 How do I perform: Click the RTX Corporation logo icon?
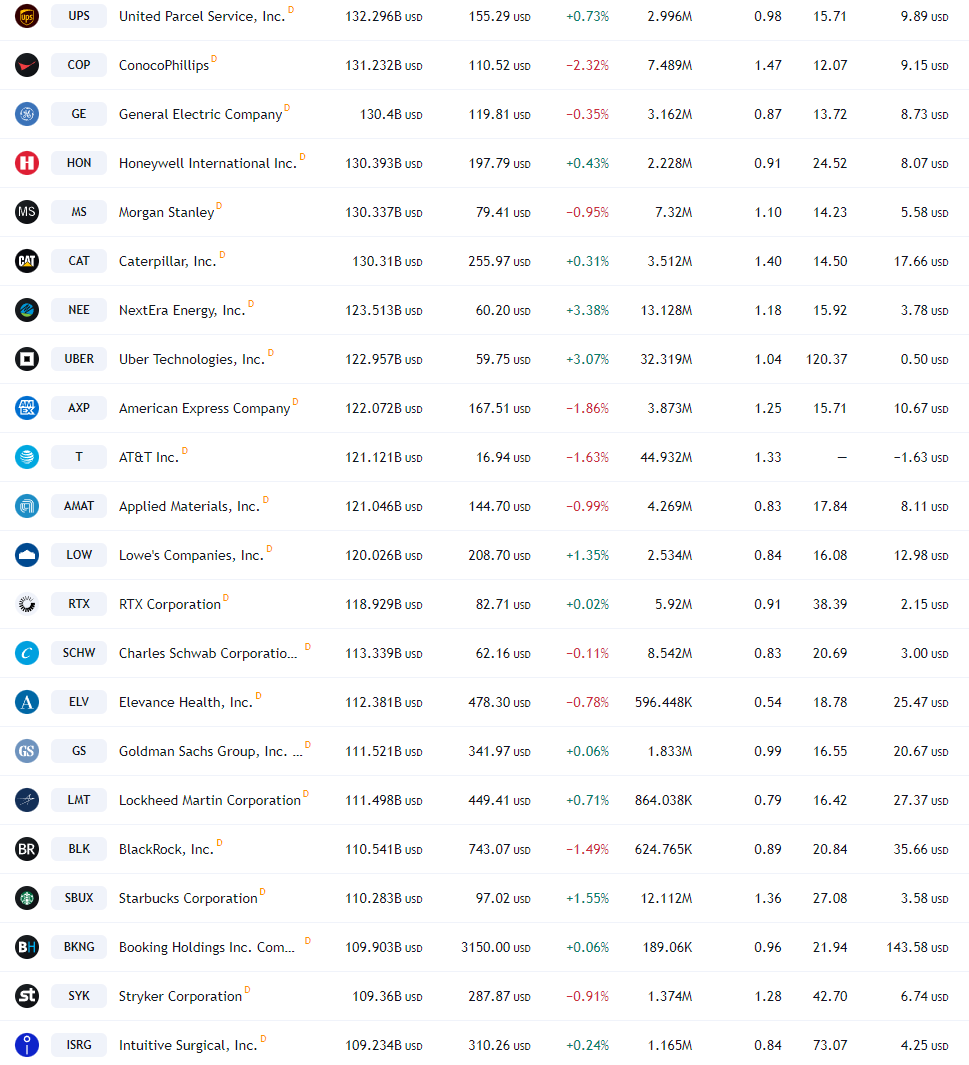pyautogui.click(x=27, y=604)
